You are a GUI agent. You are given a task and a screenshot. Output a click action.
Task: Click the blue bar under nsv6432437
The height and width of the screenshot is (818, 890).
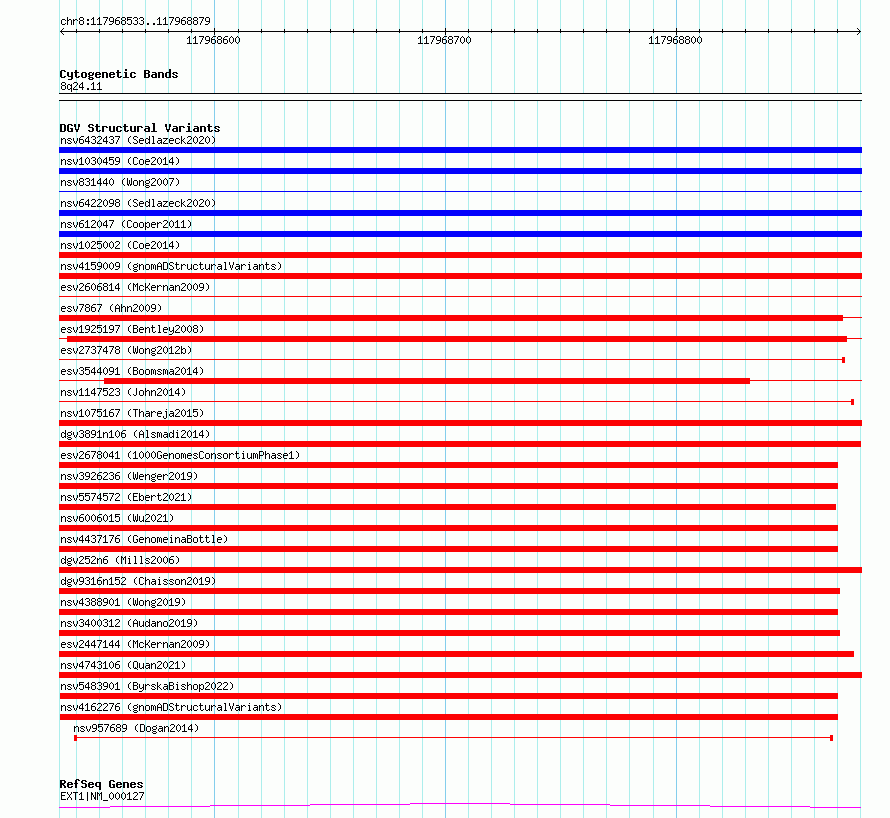tap(460, 150)
